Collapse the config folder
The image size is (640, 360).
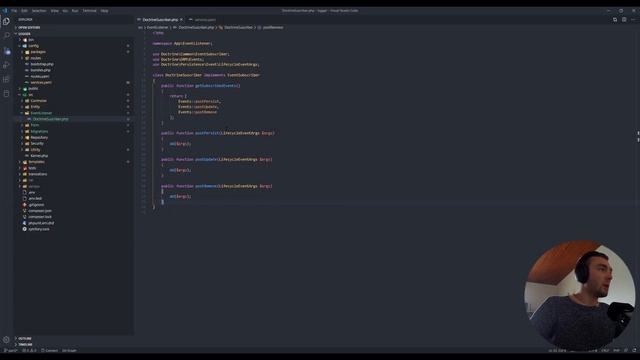click(x=33, y=46)
